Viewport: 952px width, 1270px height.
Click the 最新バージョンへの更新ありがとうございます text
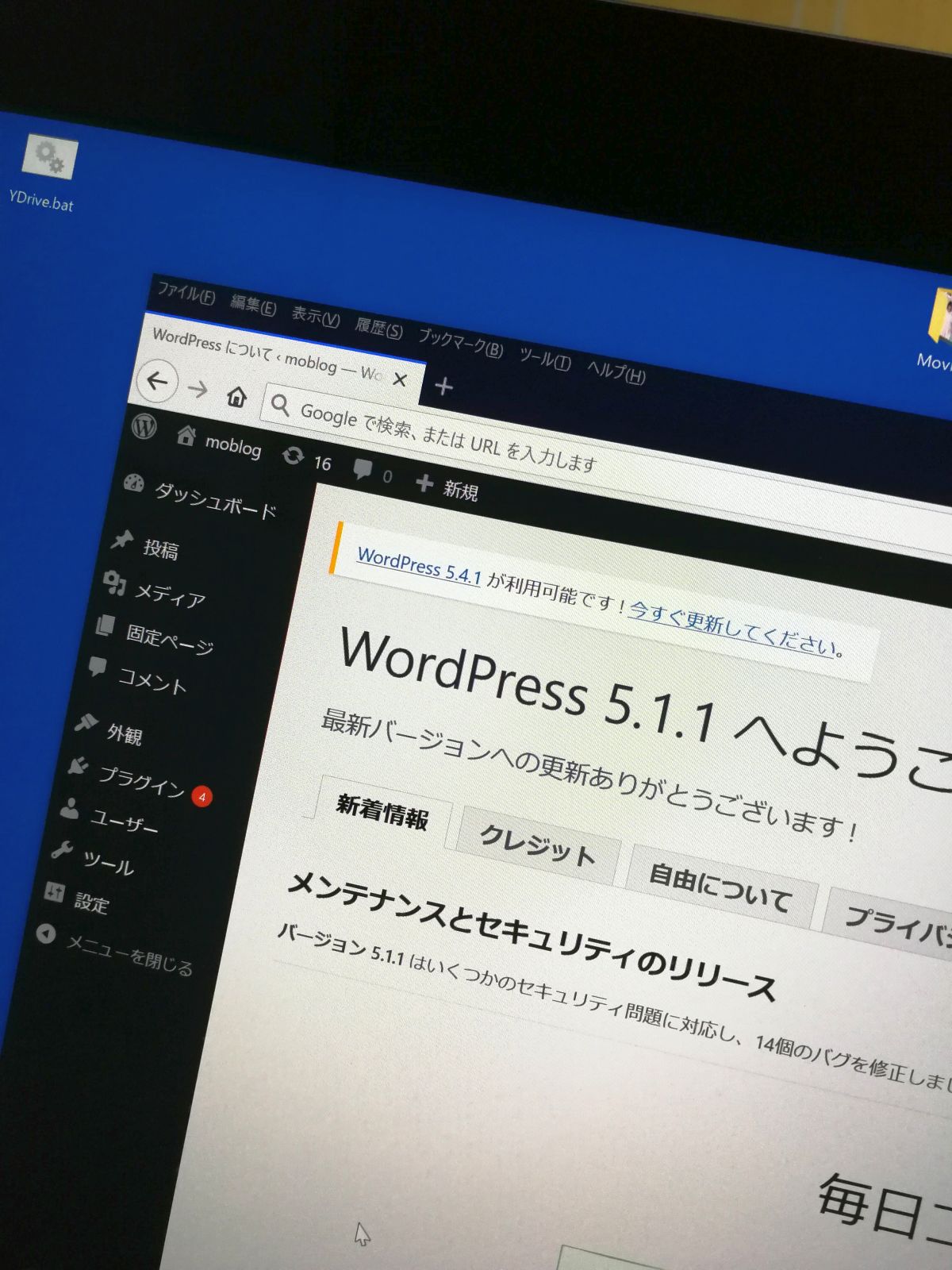(x=589, y=776)
